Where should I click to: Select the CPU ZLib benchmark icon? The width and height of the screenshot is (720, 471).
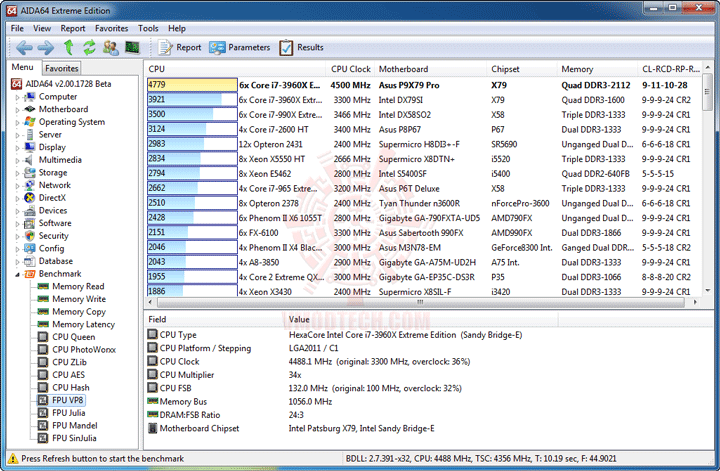coord(43,362)
